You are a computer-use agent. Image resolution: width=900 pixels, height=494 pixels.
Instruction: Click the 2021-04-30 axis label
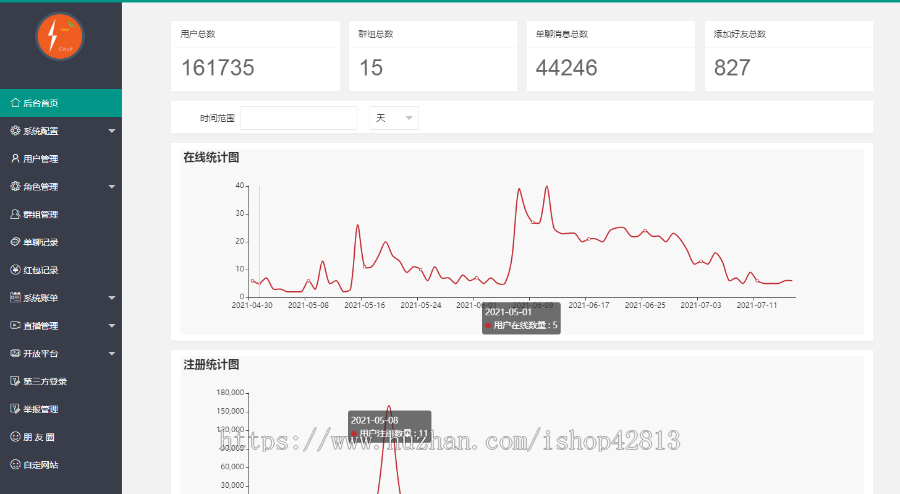252,305
